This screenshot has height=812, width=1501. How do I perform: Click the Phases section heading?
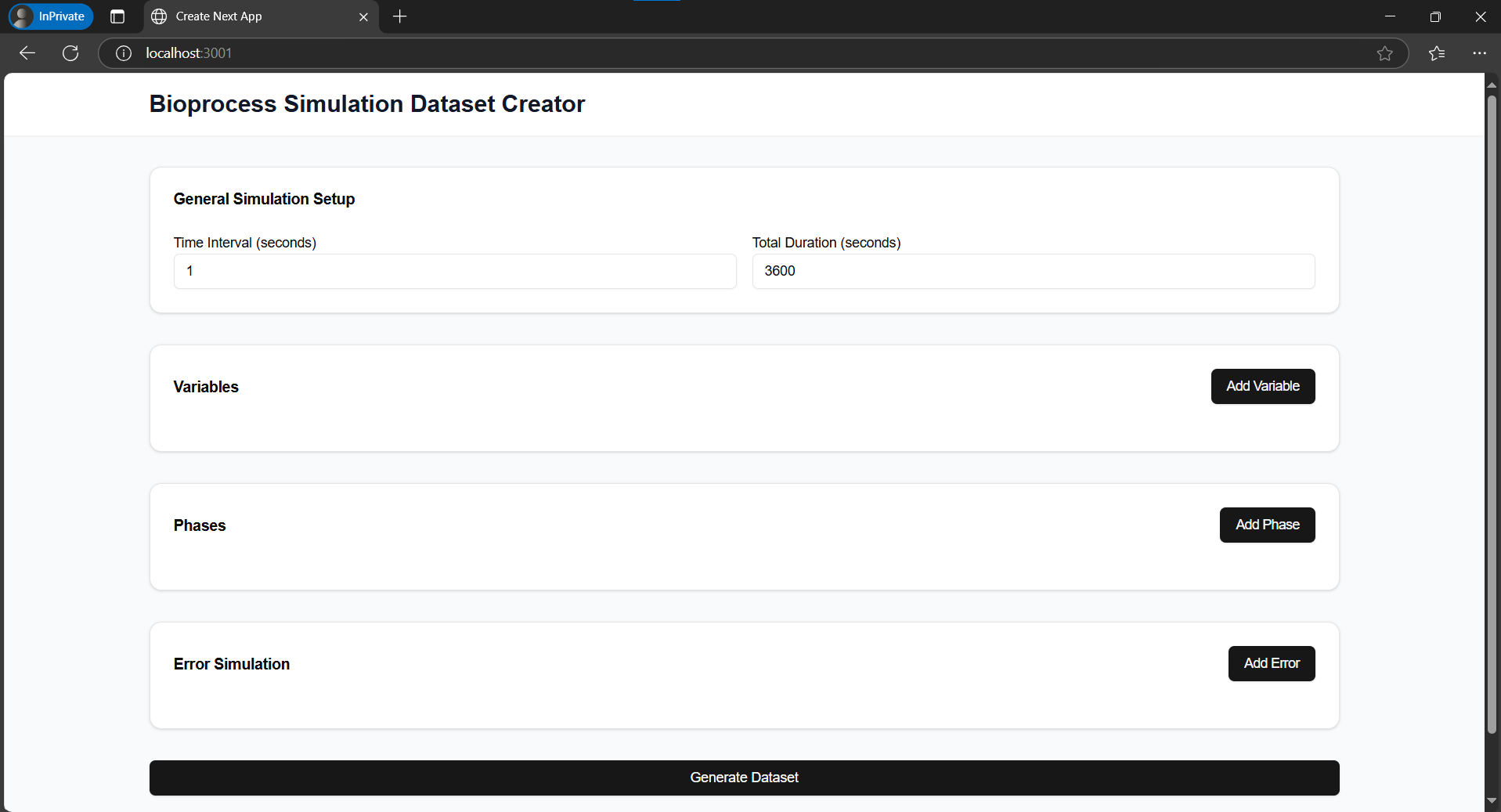coord(200,525)
